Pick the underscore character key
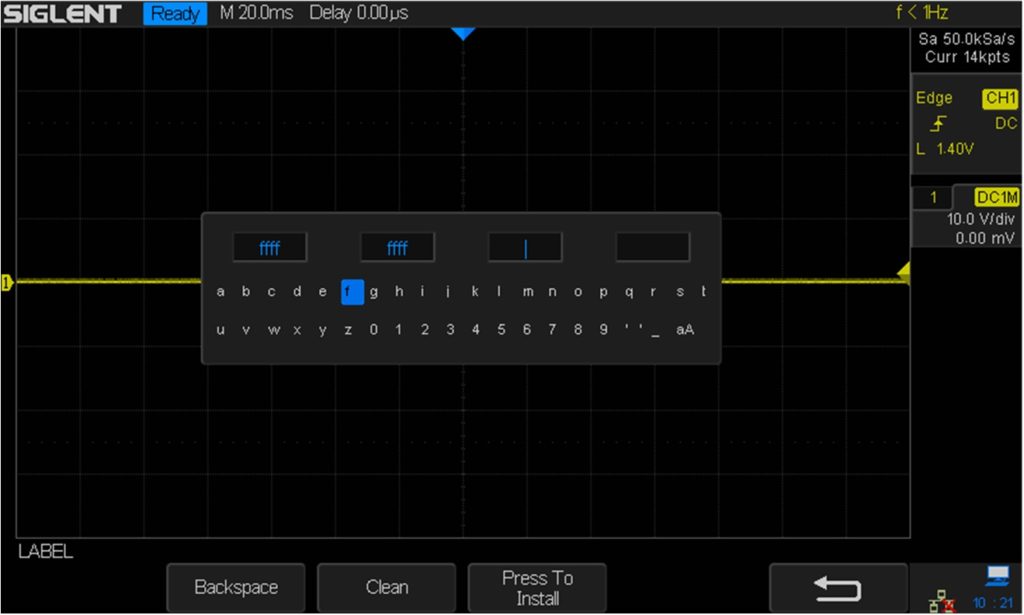Image resolution: width=1024 pixels, height=615 pixels. point(655,330)
